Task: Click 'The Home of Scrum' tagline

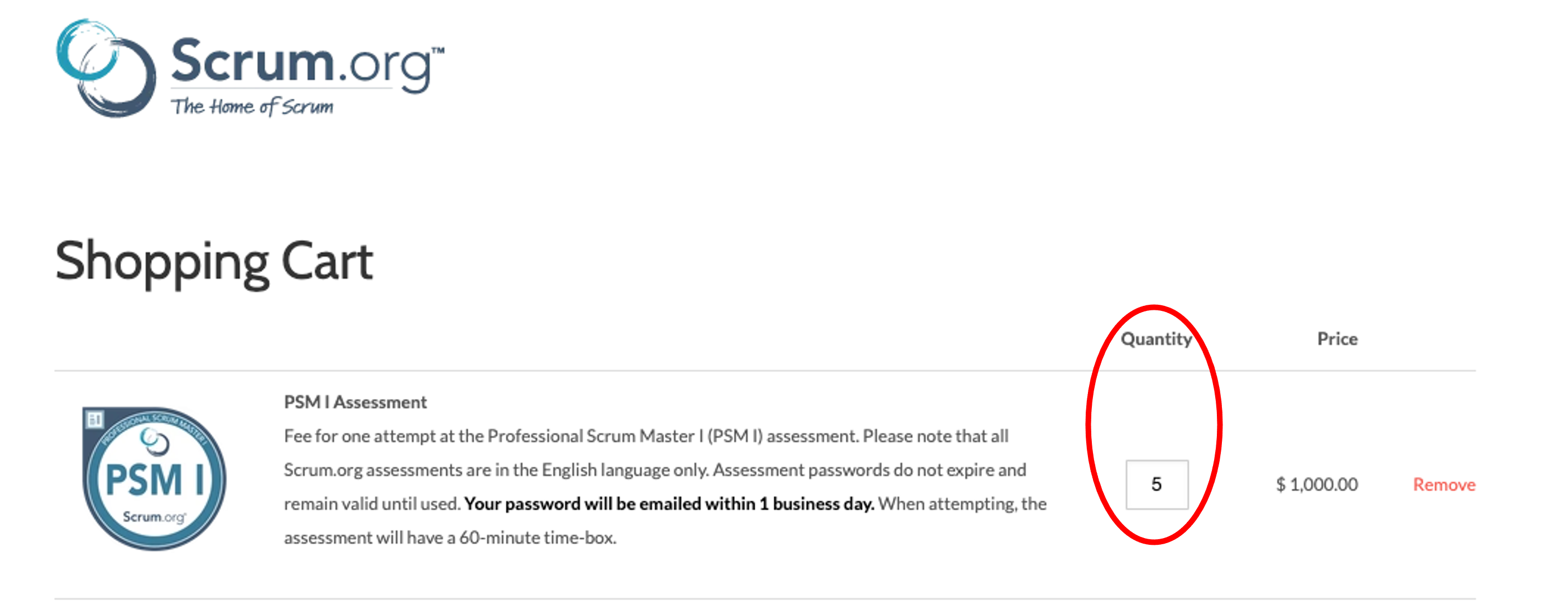Action: 252,107
